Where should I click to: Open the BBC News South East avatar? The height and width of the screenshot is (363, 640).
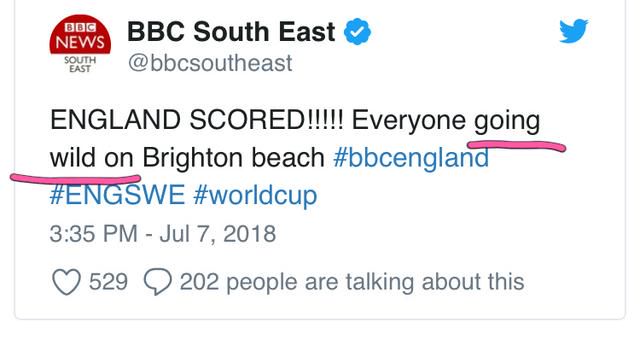coord(80,44)
